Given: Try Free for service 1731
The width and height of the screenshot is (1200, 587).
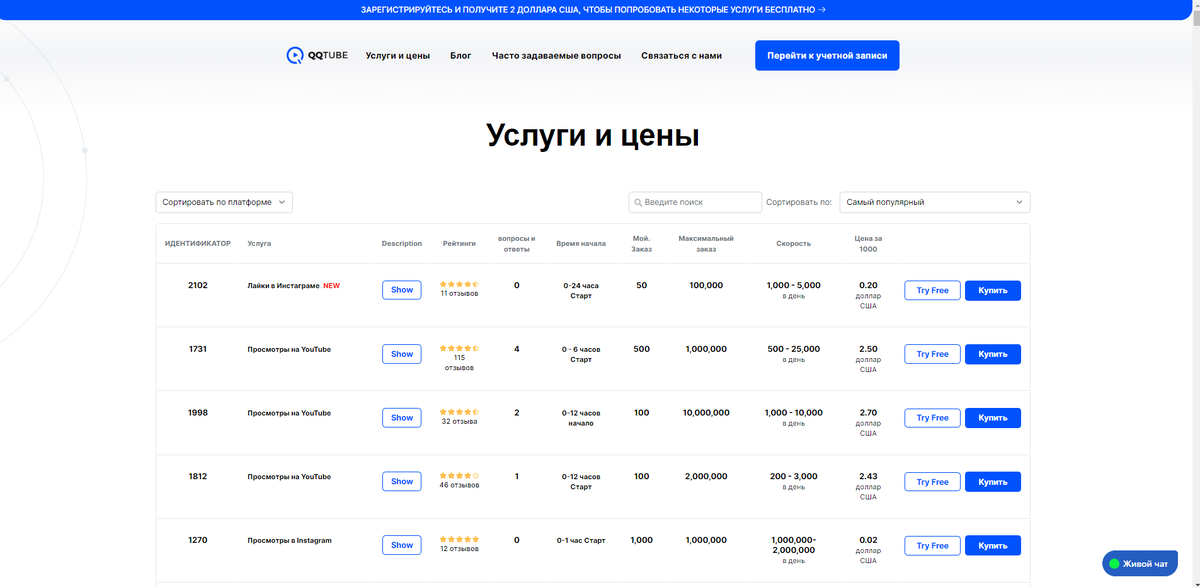Looking at the screenshot, I should pyautogui.click(x=932, y=354).
